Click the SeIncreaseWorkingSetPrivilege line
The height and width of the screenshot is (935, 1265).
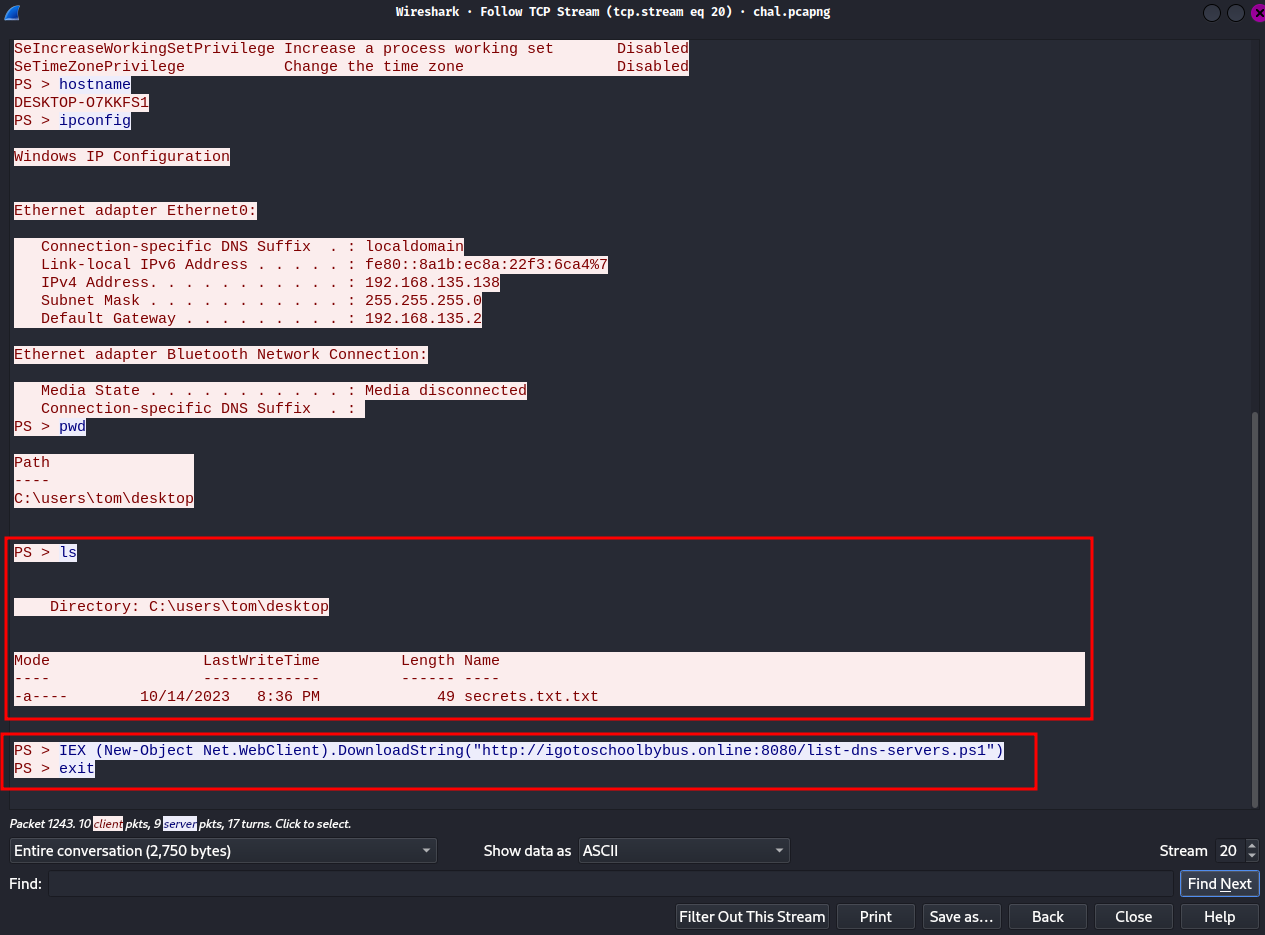pos(351,49)
